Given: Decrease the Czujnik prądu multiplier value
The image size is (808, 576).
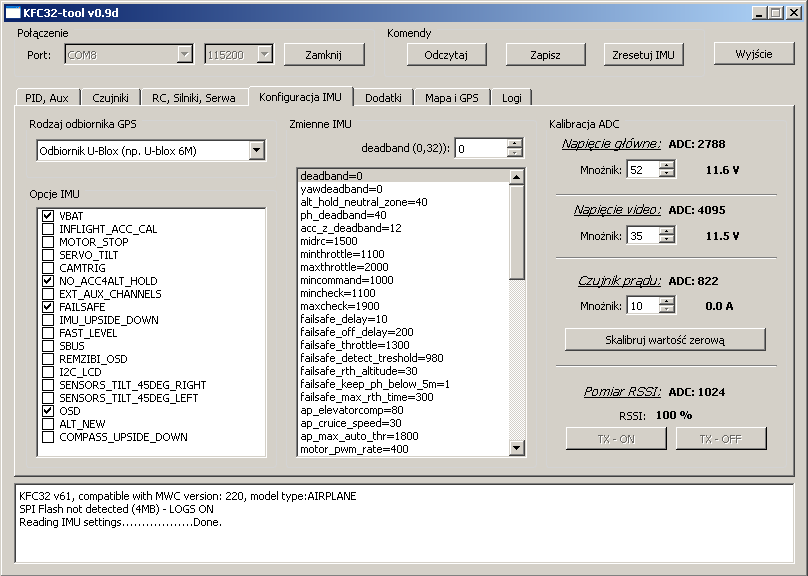Looking at the screenshot, I should 667,310.
